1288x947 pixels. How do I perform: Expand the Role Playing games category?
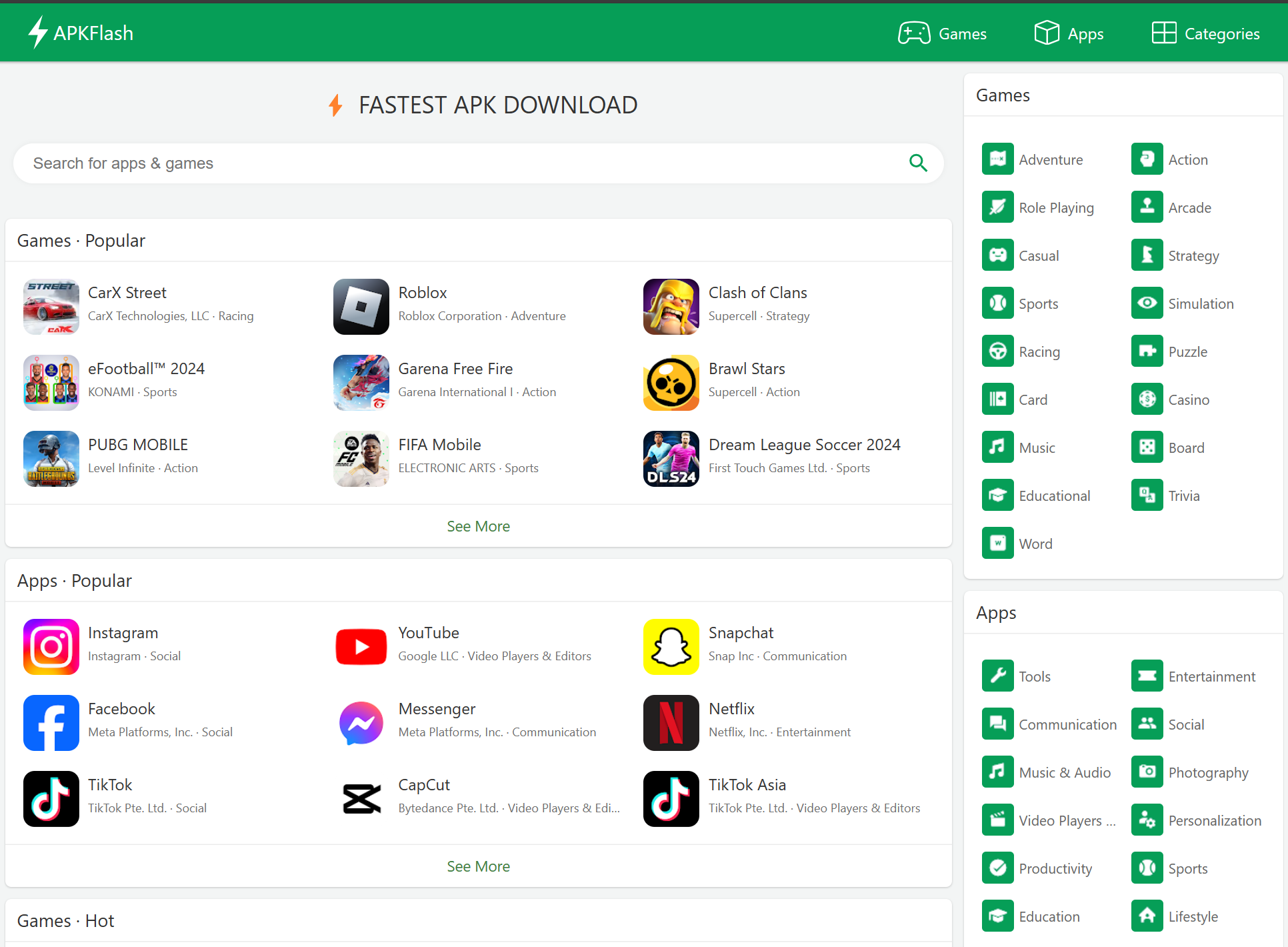[1056, 208]
